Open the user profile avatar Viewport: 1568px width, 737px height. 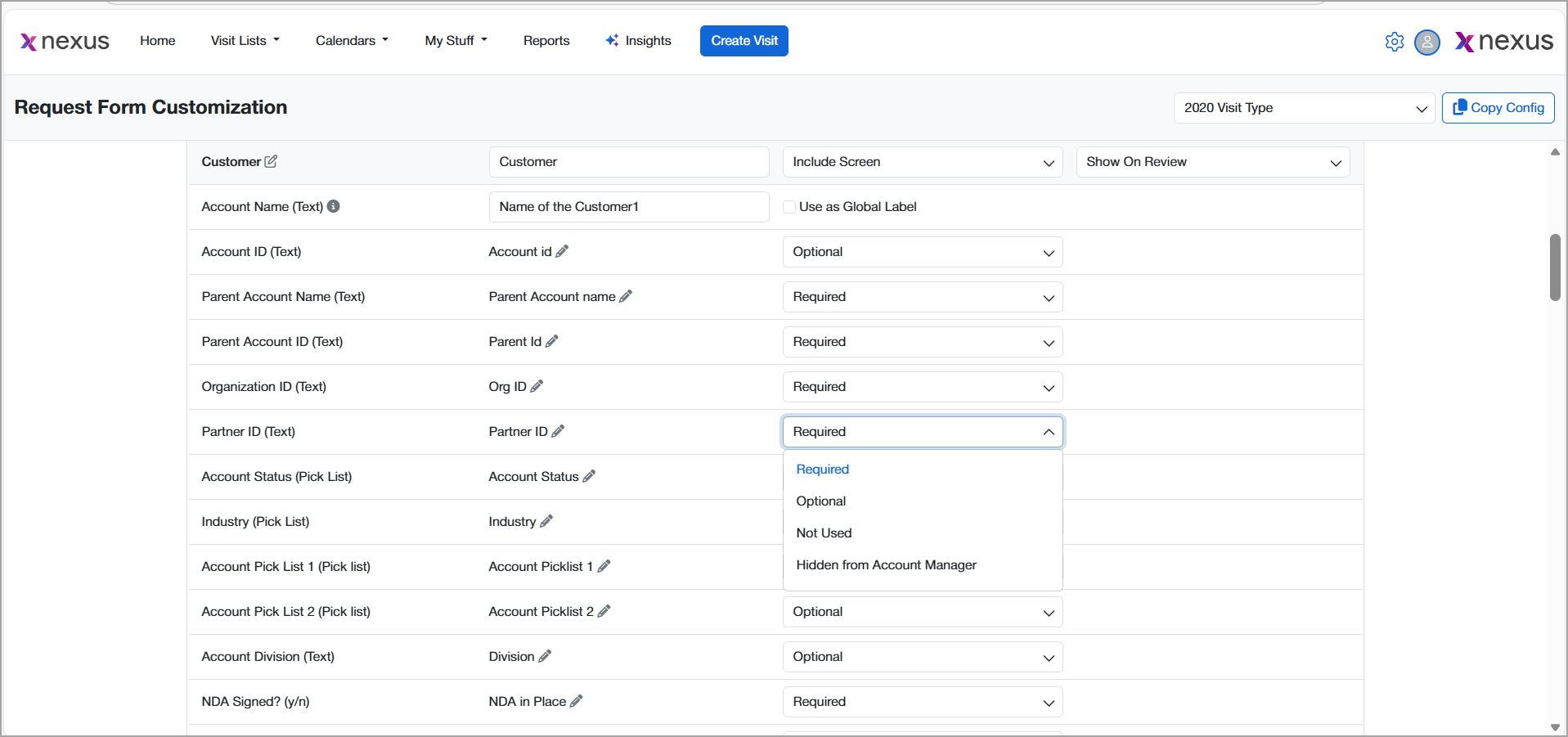click(x=1427, y=42)
